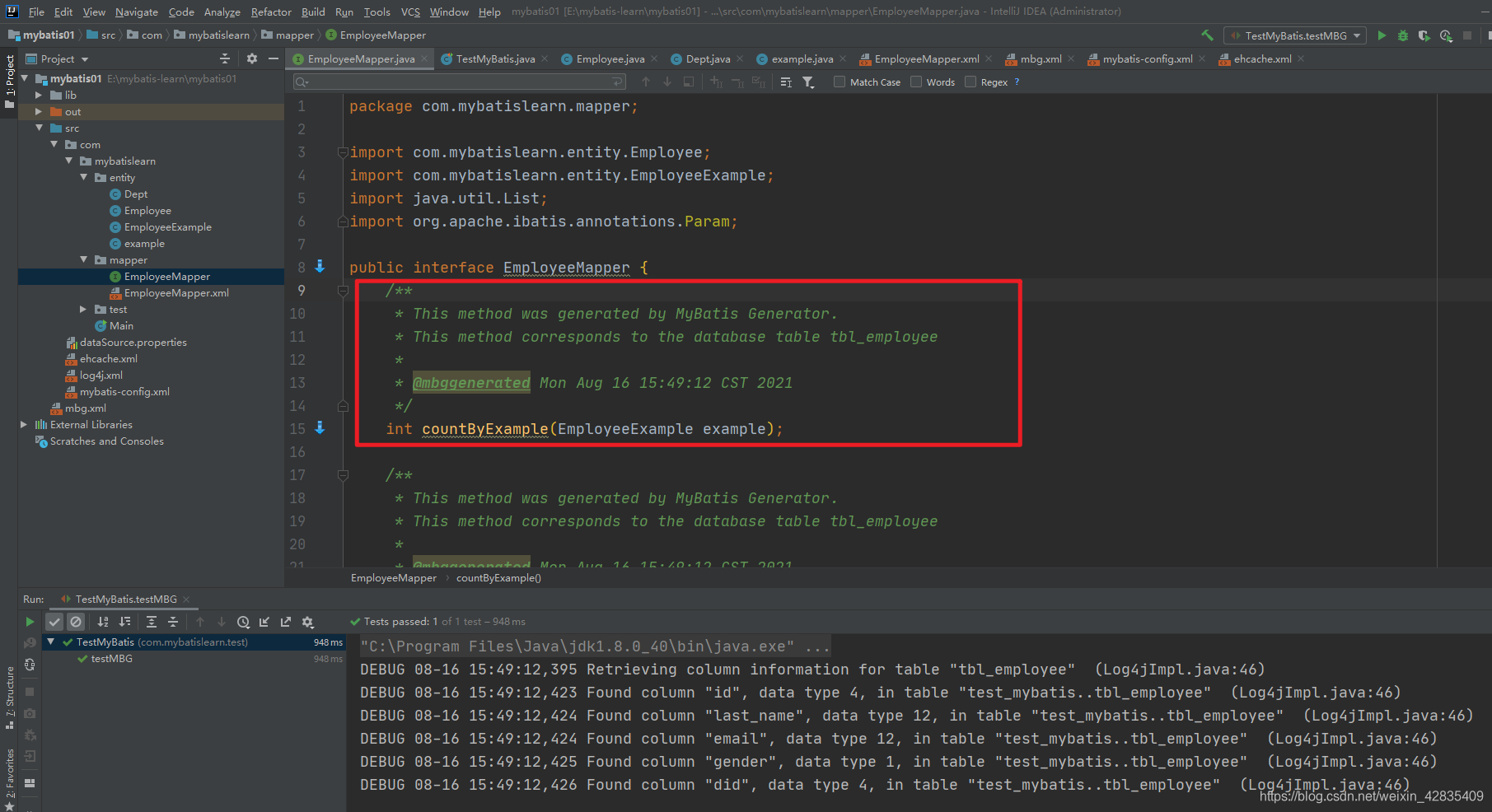Open test history clock icon
The height and width of the screenshot is (812, 1492).
(x=243, y=622)
